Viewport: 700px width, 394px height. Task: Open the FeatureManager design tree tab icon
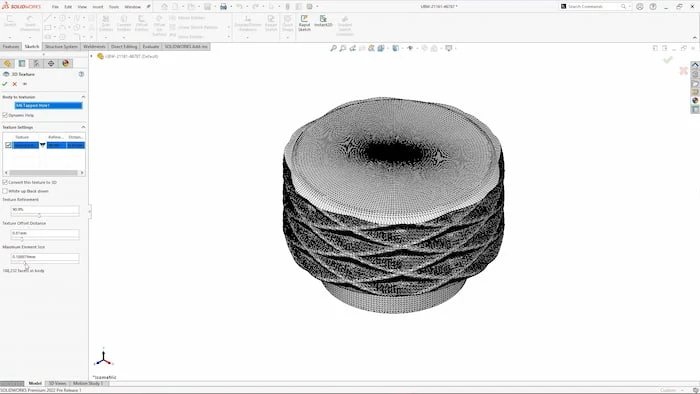point(7,63)
